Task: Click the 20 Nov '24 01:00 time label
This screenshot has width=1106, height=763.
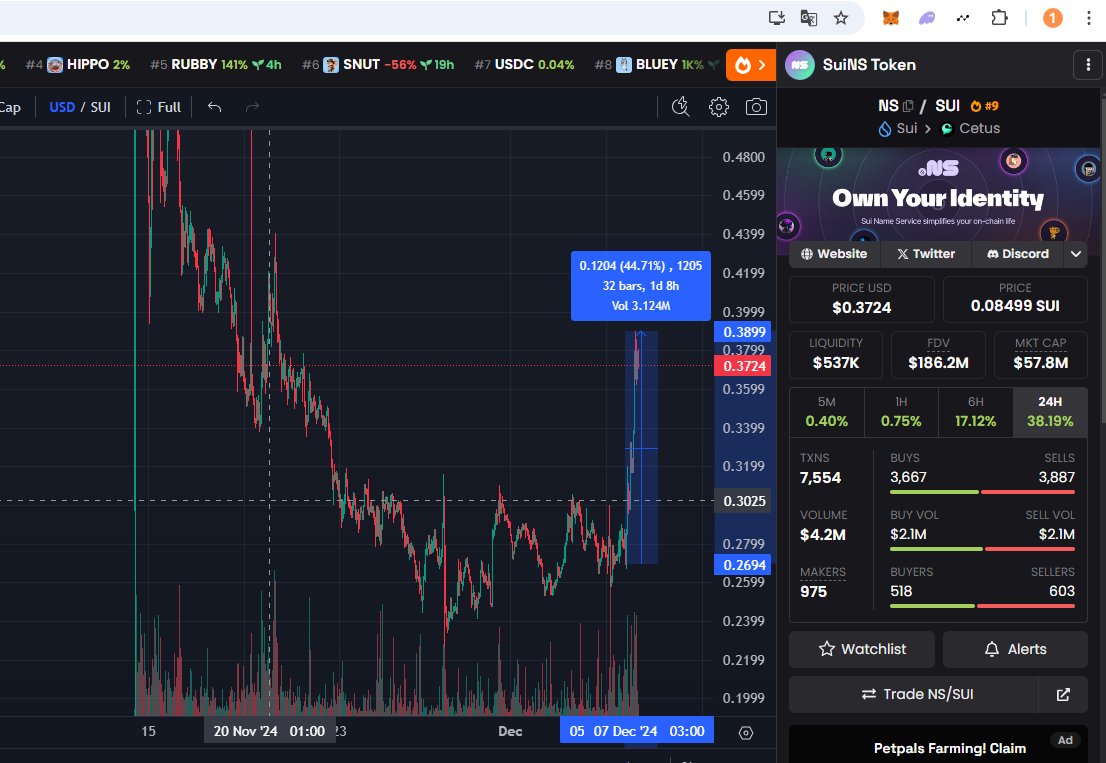Action: click(269, 731)
